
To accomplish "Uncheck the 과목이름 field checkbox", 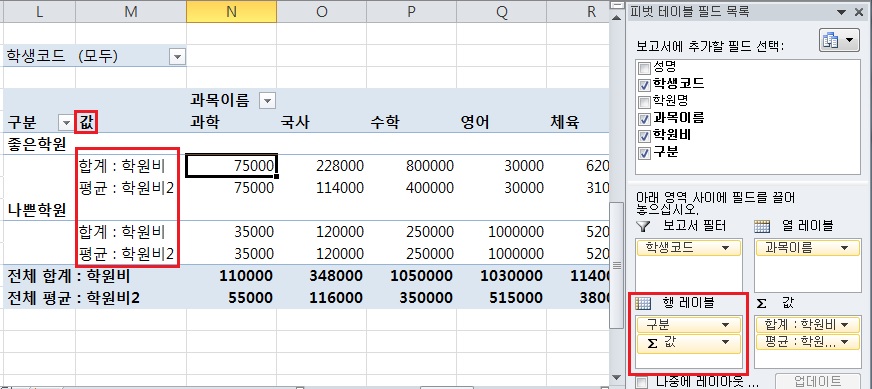I will [645, 119].
